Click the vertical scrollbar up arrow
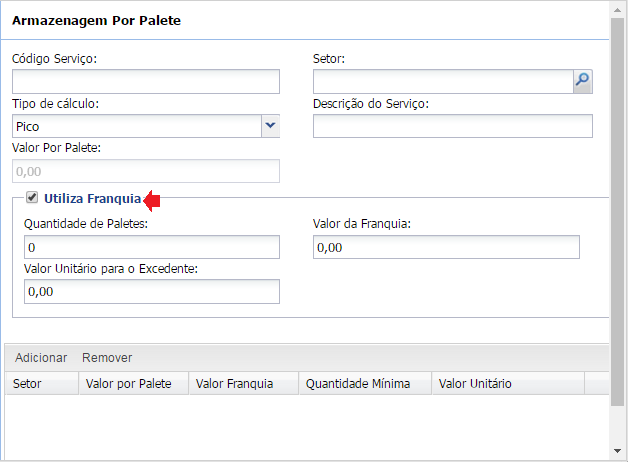The image size is (633, 469). [x=619, y=9]
